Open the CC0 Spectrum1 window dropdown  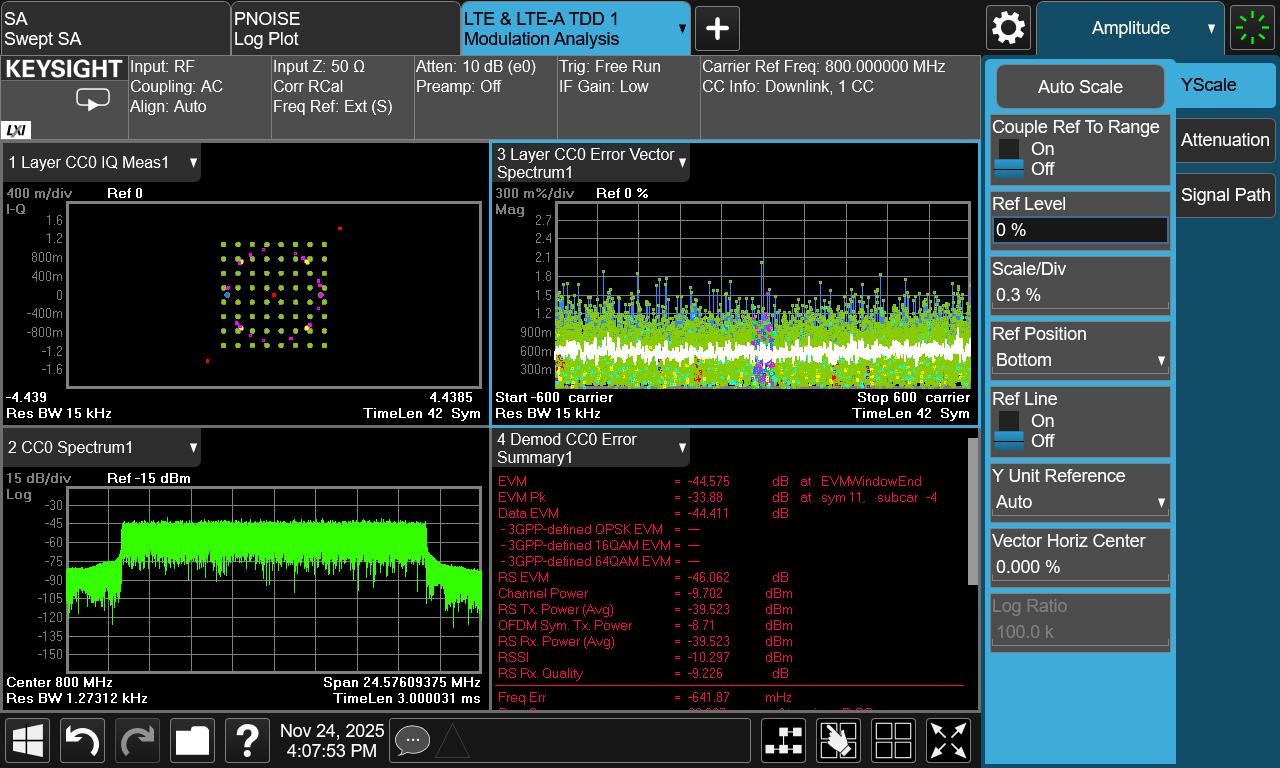click(x=193, y=447)
